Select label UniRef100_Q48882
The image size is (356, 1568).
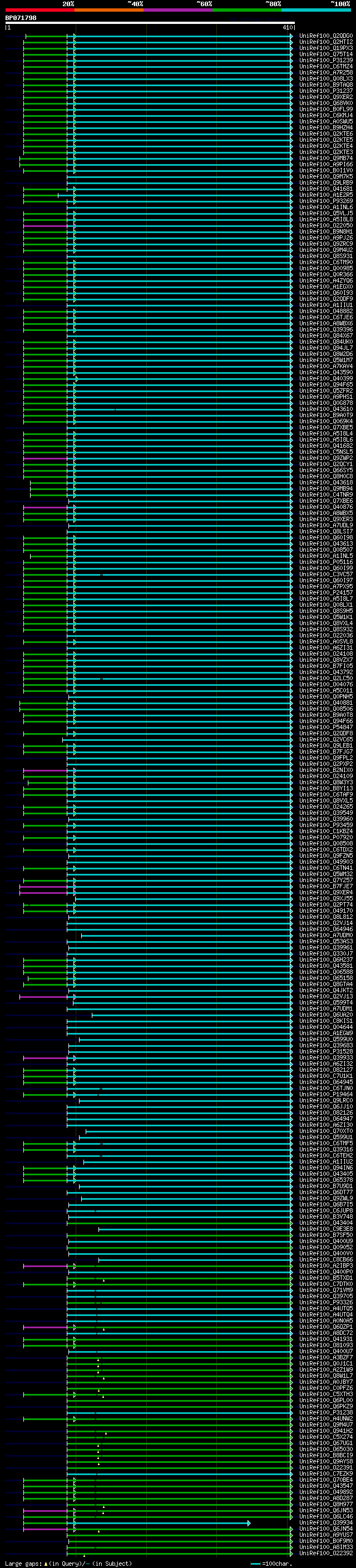[326, 311]
